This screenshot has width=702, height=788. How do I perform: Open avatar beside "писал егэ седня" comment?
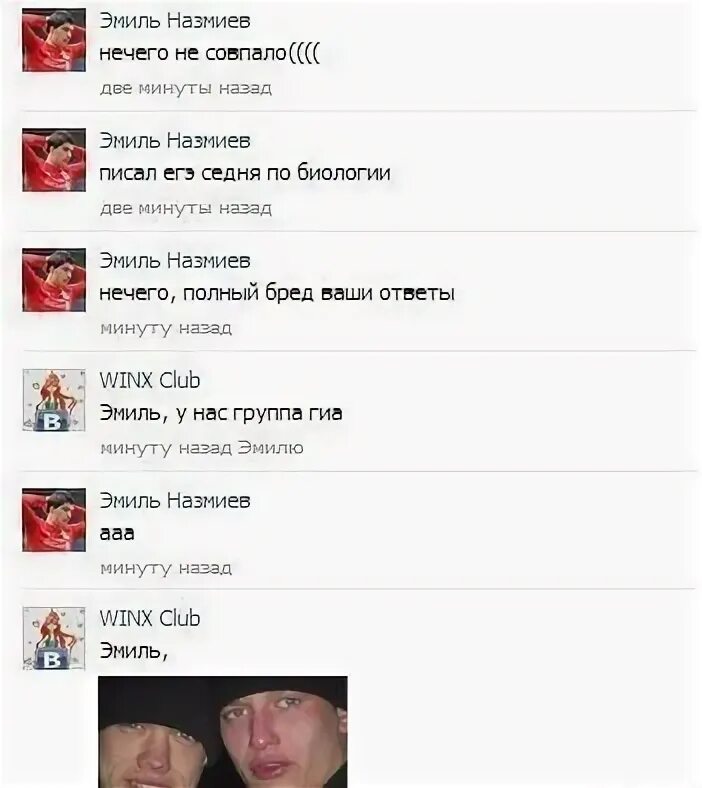coord(54,160)
